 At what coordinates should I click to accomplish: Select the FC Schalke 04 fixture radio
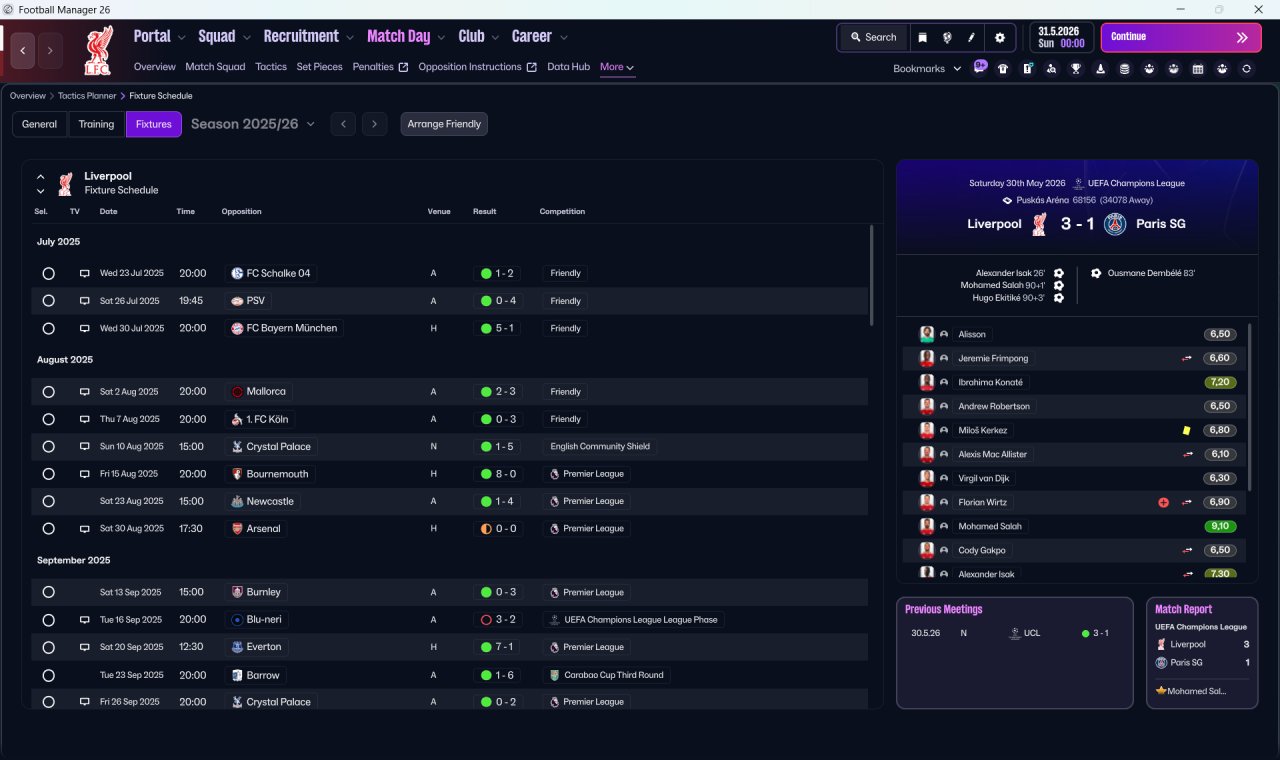tap(48, 273)
